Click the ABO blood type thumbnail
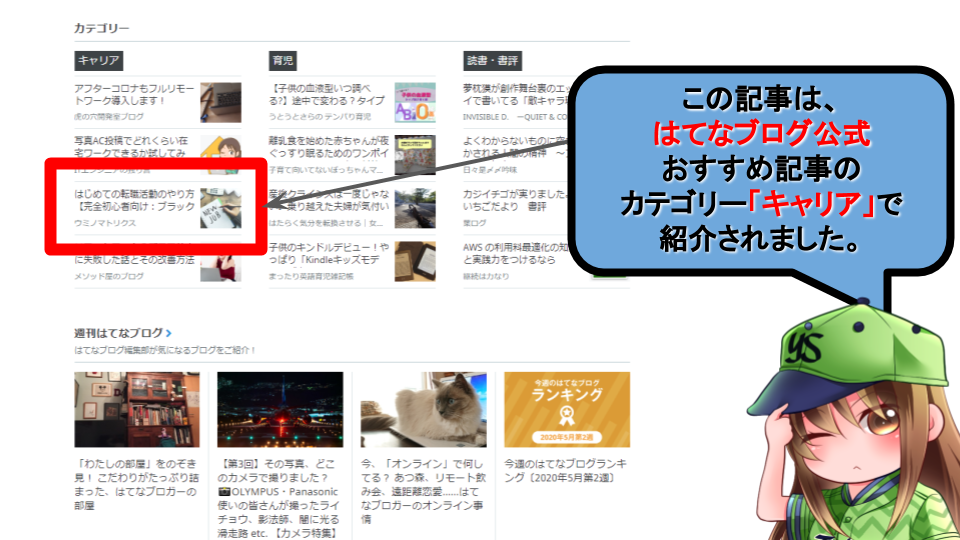This screenshot has width=960, height=540. click(x=415, y=103)
